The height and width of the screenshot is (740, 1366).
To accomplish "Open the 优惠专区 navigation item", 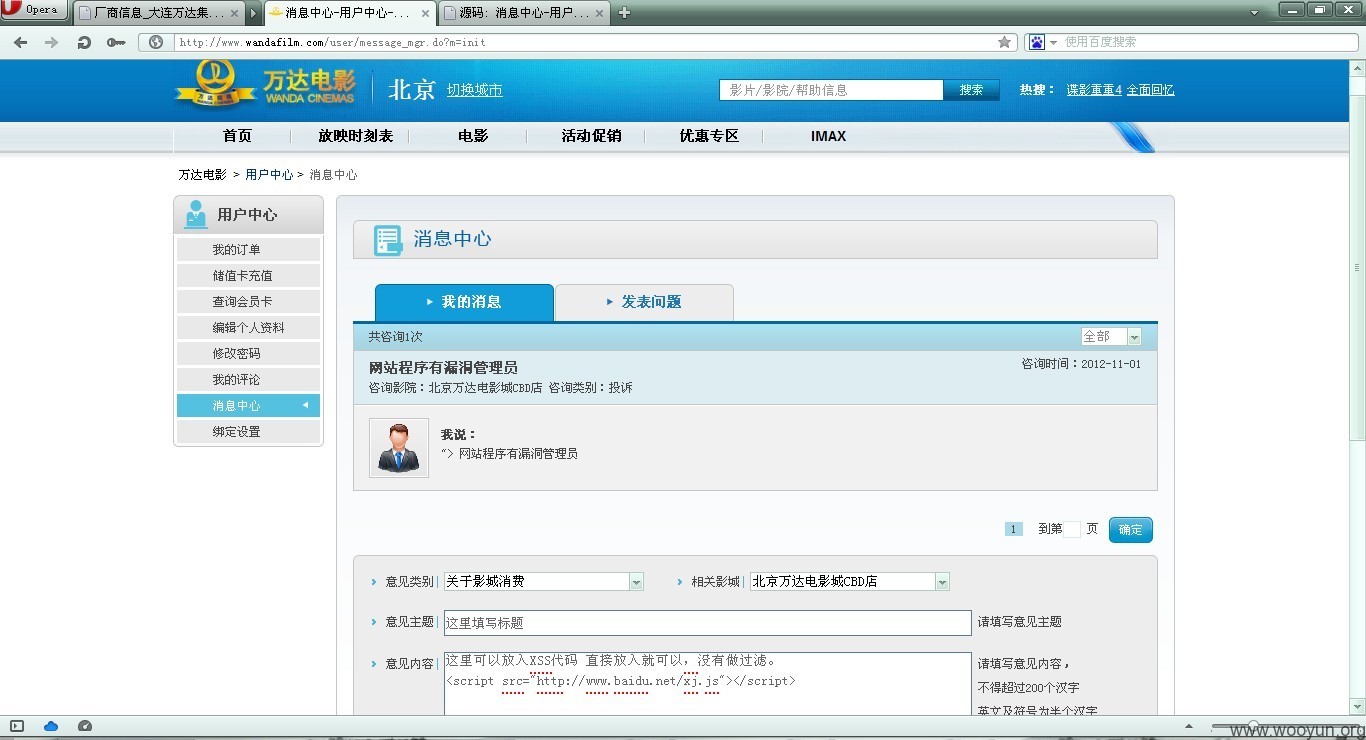I will pos(709,136).
